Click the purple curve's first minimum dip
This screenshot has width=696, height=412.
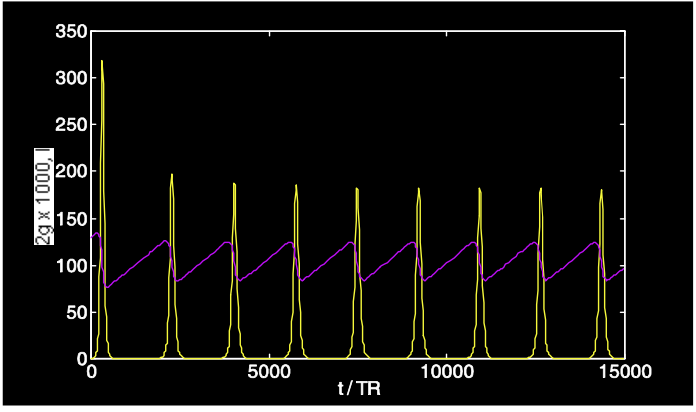107,287
